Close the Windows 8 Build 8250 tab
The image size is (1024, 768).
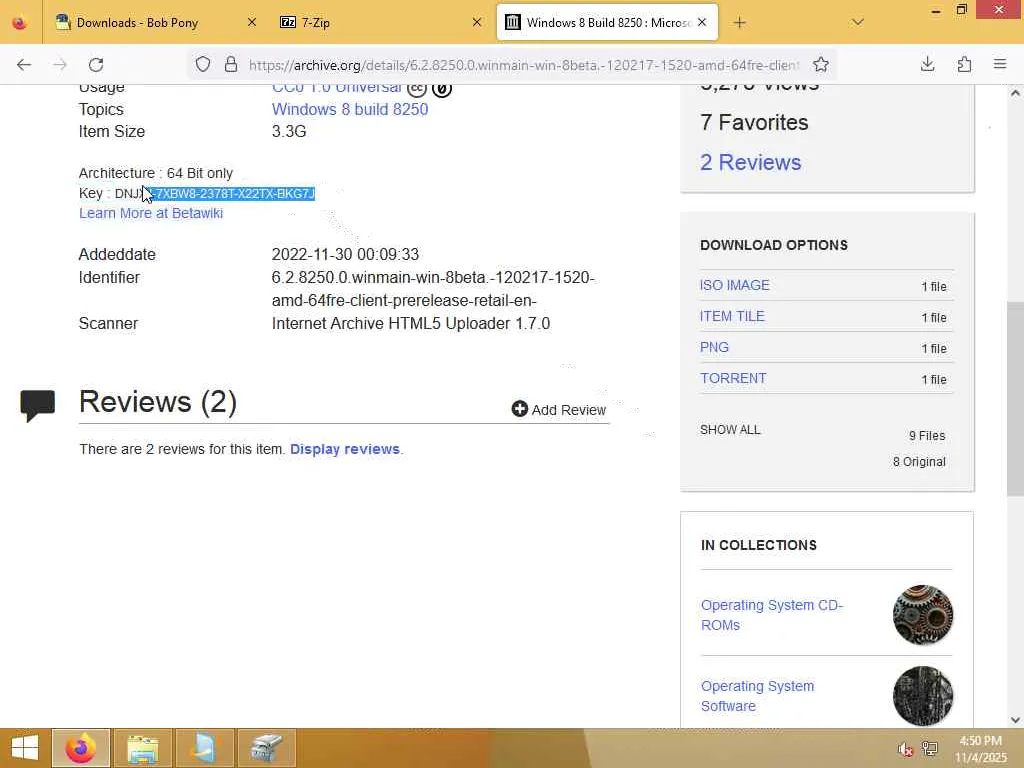point(702,22)
